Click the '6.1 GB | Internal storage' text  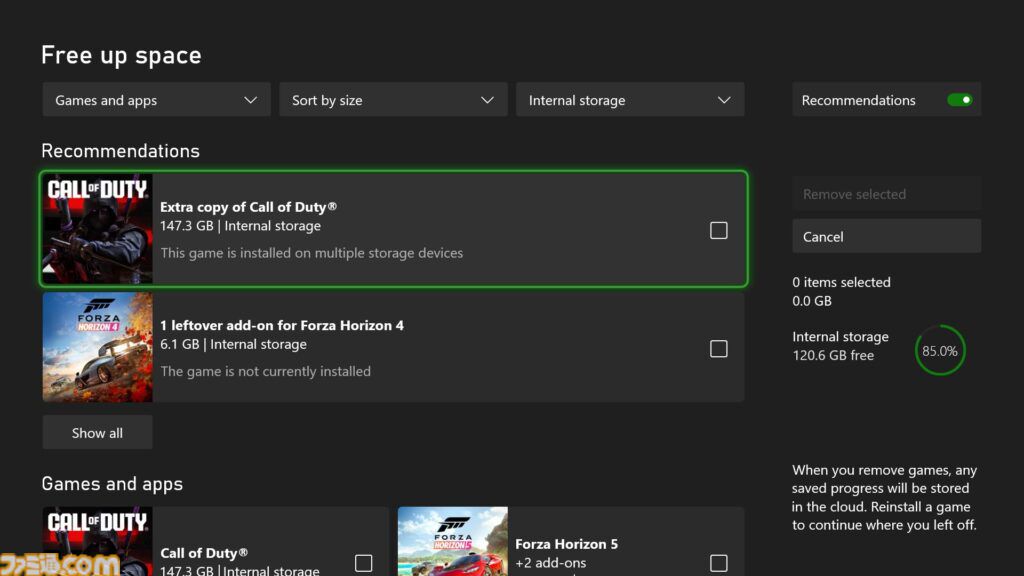pyautogui.click(x=233, y=344)
